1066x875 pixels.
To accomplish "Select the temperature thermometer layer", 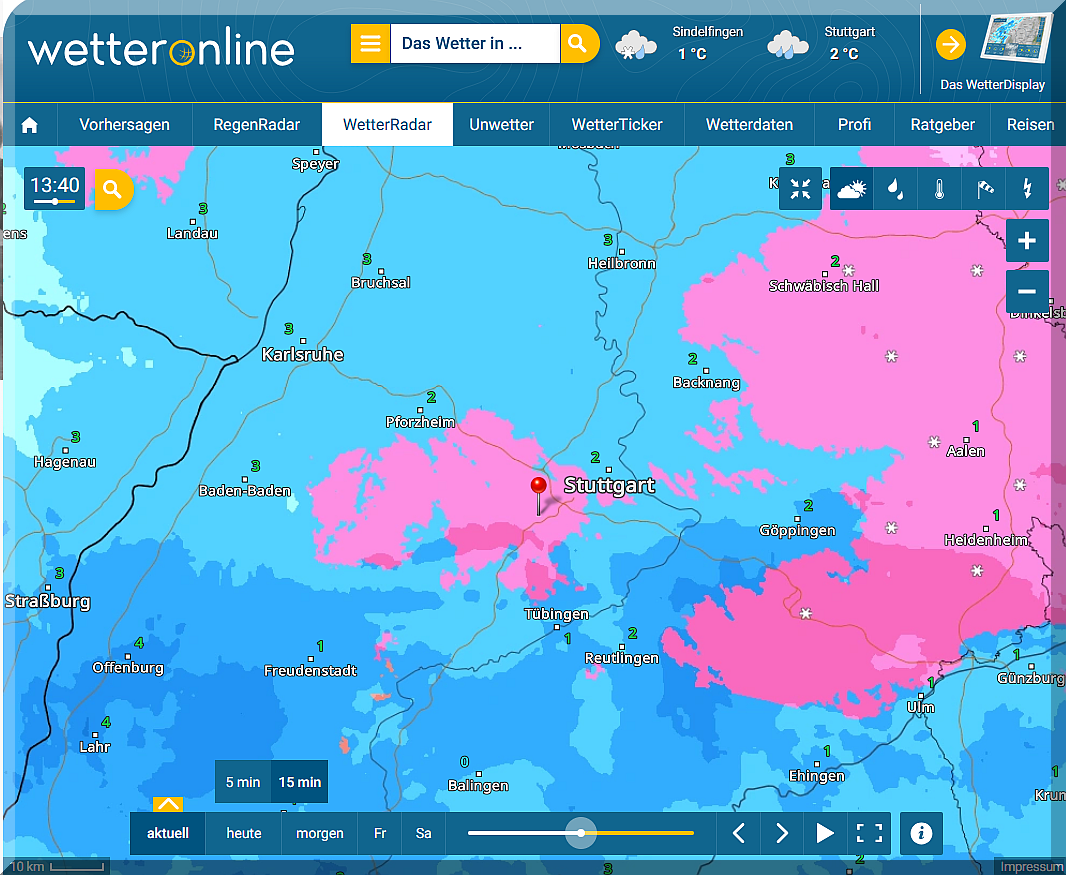I will click(939, 189).
